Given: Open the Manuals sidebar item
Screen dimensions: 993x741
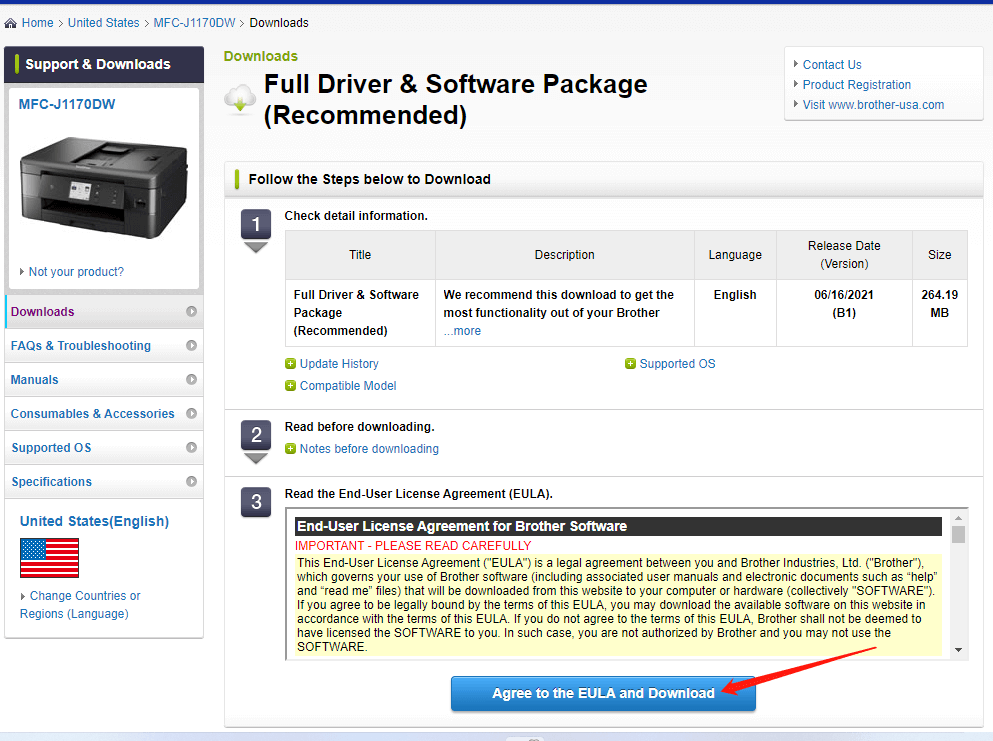Looking at the screenshot, I should [x=104, y=379].
